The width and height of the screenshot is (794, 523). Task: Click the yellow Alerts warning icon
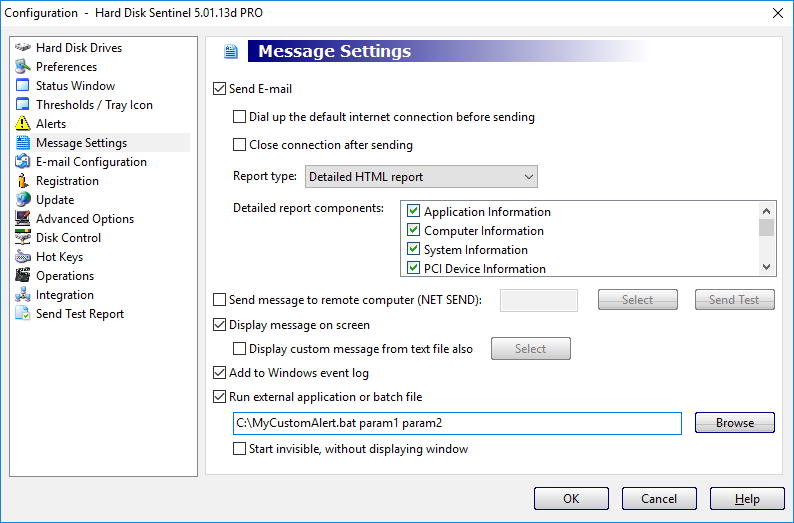(x=23, y=123)
